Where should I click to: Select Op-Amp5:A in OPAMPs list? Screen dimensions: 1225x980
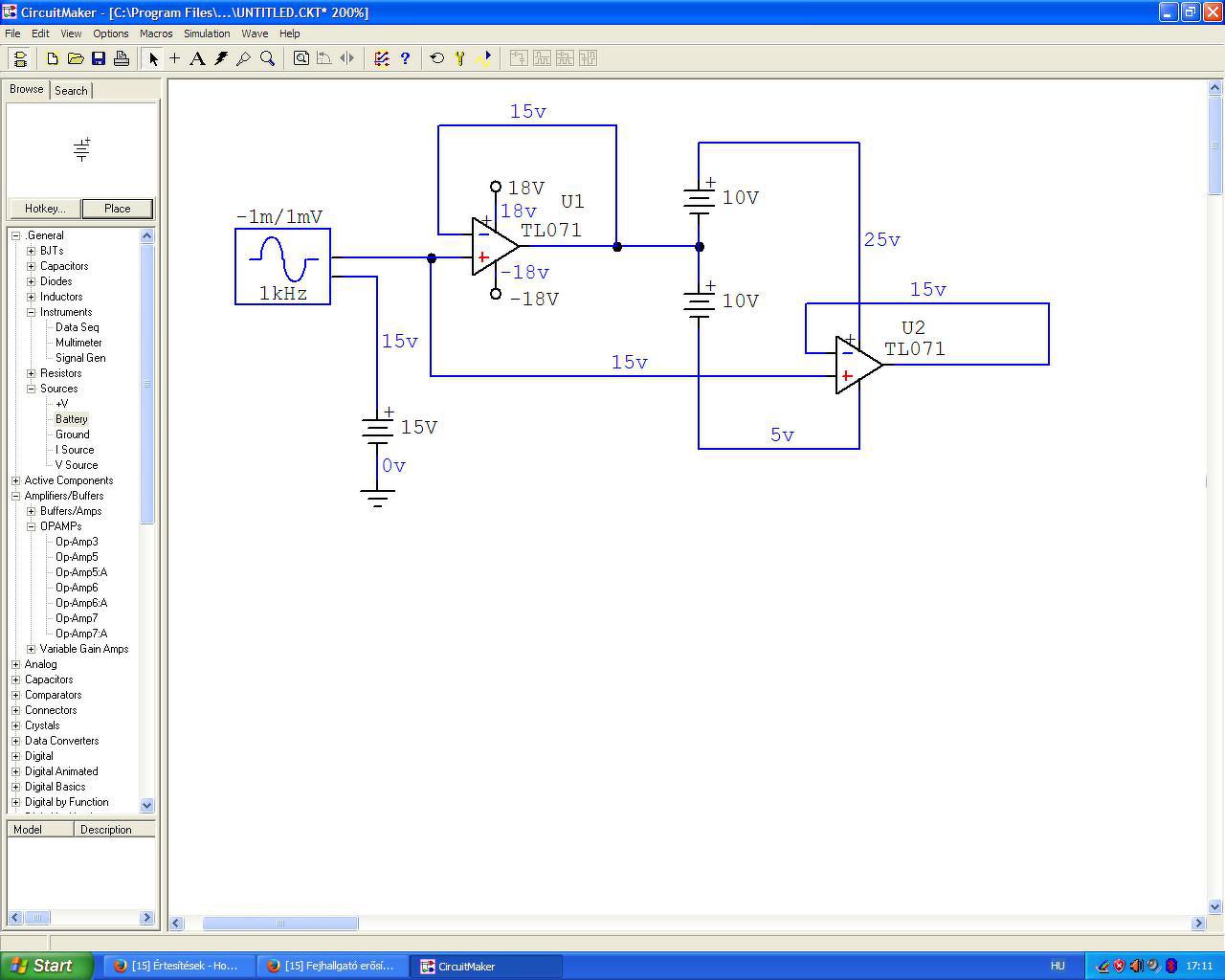81,572
